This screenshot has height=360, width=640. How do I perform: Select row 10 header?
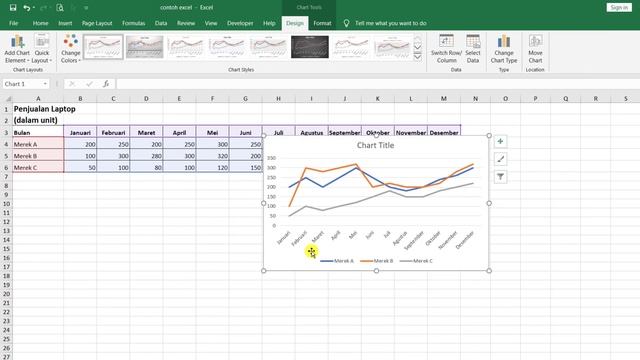pyautogui.click(x=6, y=204)
